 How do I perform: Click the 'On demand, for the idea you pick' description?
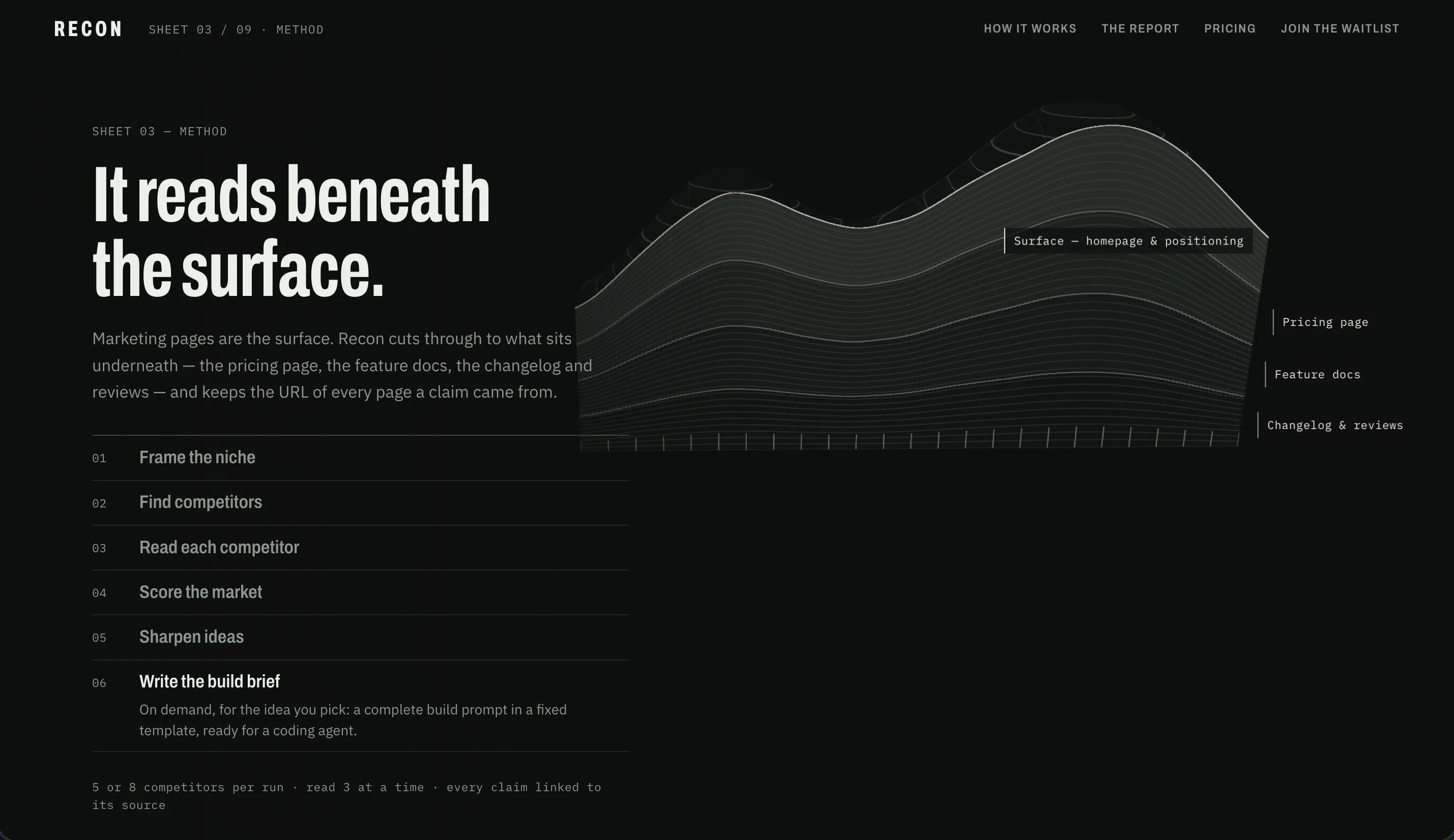353,720
